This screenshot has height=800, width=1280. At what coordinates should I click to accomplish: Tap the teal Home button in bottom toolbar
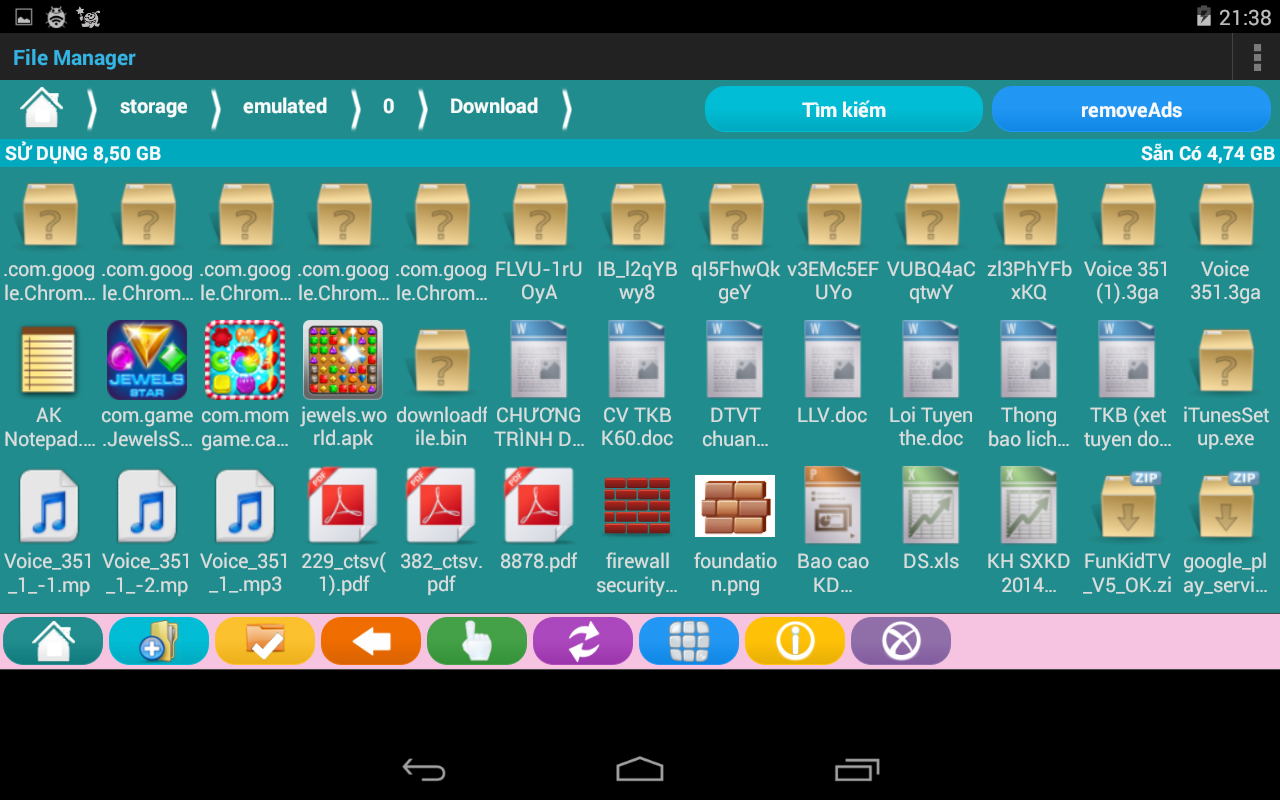(53, 641)
